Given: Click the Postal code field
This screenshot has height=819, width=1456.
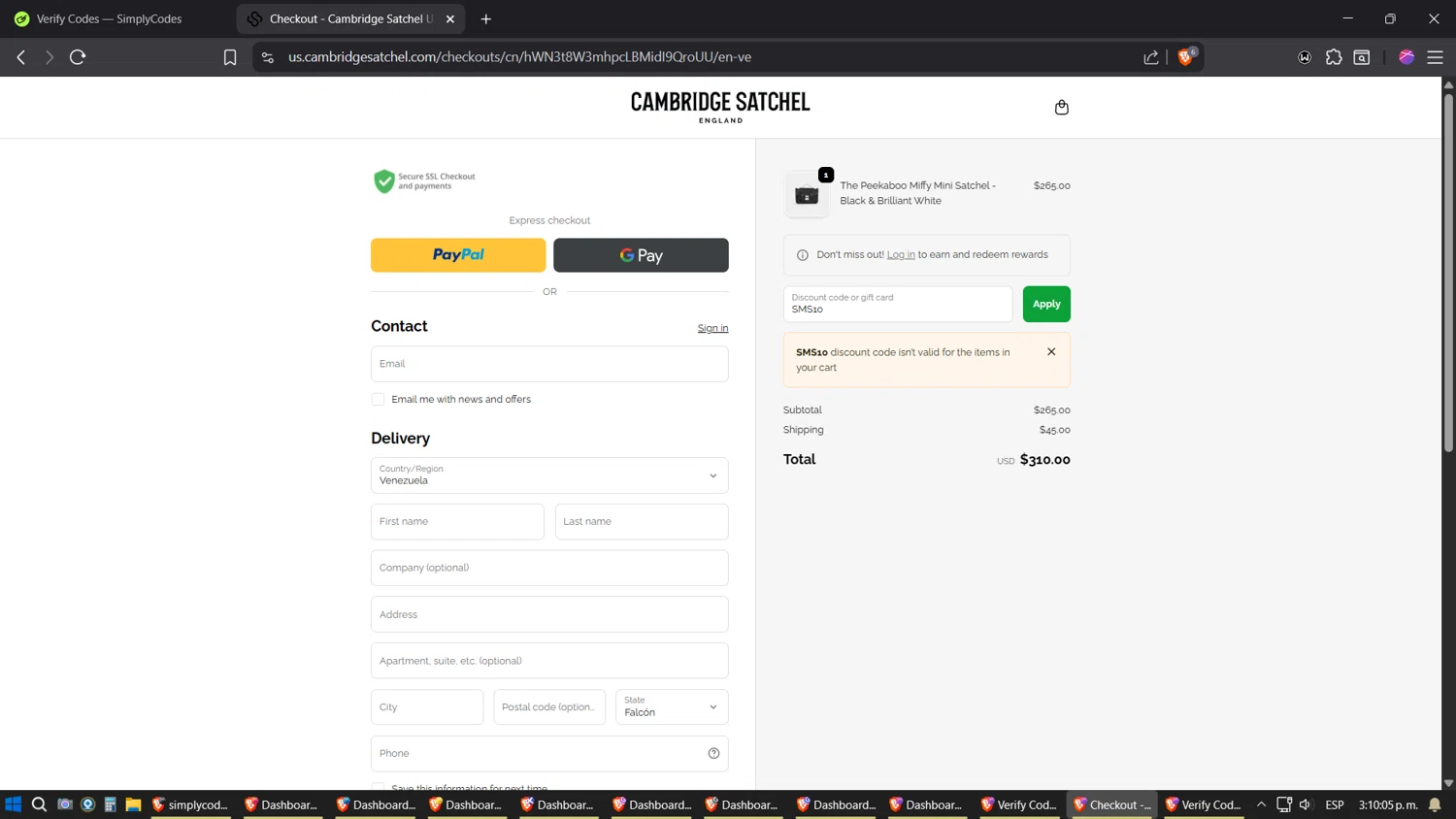Looking at the screenshot, I should (x=549, y=707).
